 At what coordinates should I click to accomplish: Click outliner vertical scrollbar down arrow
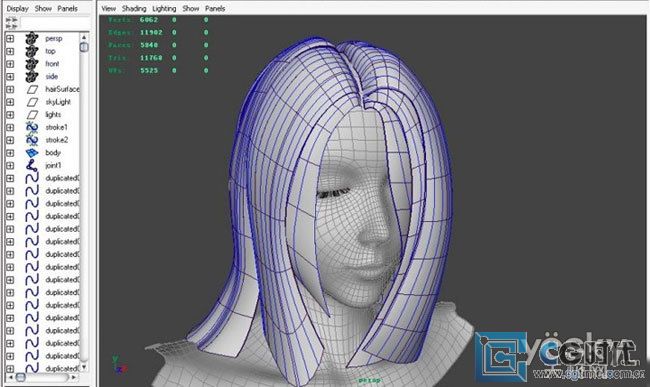84,367
